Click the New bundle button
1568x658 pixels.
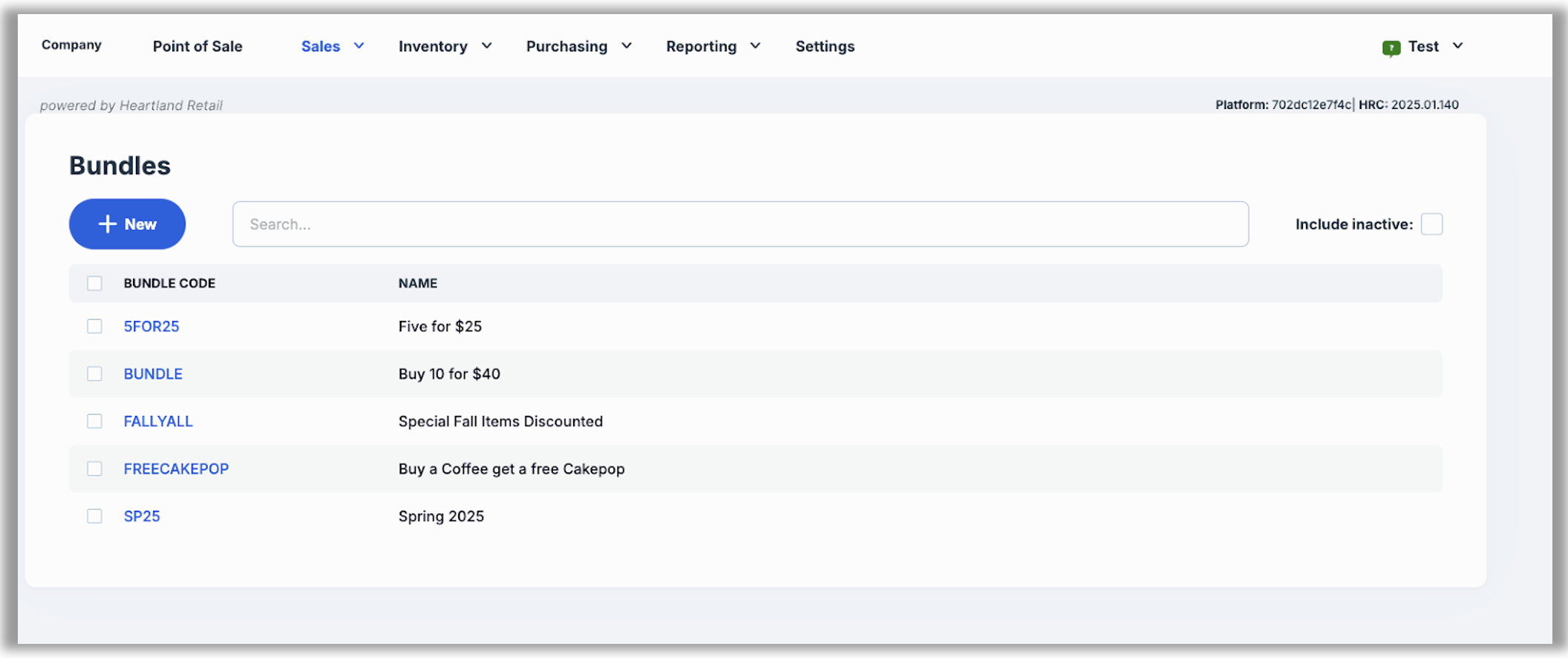[127, 224]
